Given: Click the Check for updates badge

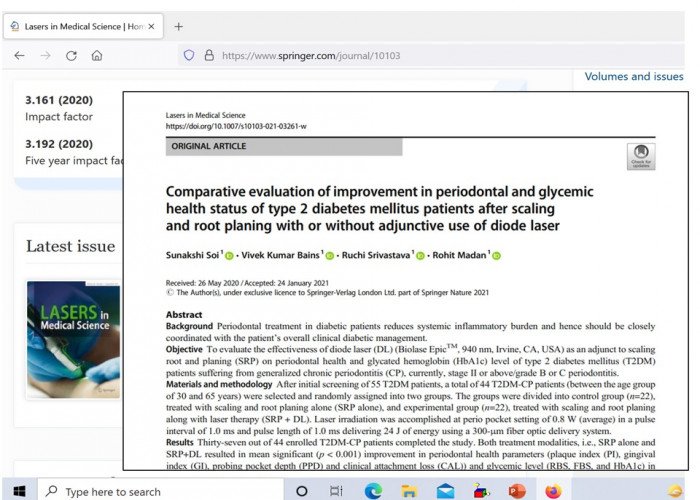Looking at the screenshot, I should [640, 156].
